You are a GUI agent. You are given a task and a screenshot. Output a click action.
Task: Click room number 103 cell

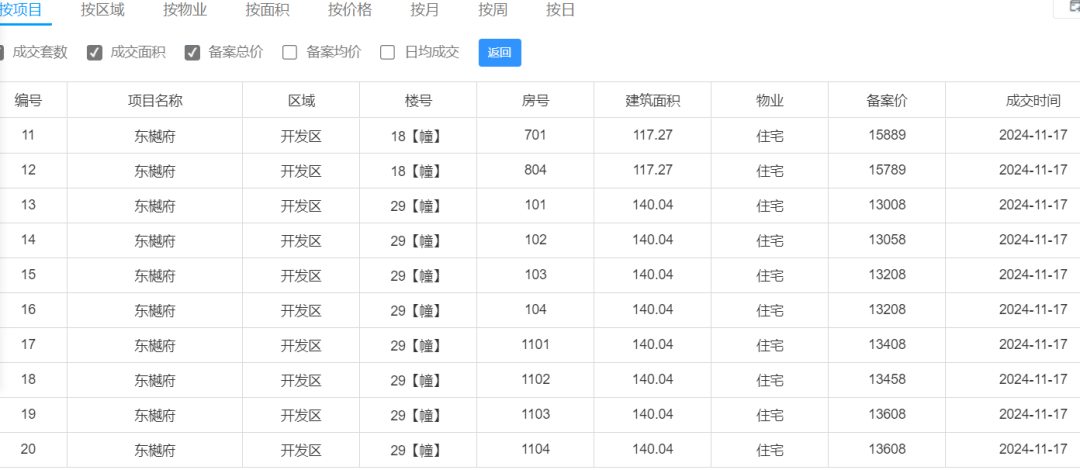tap(535, 274)
